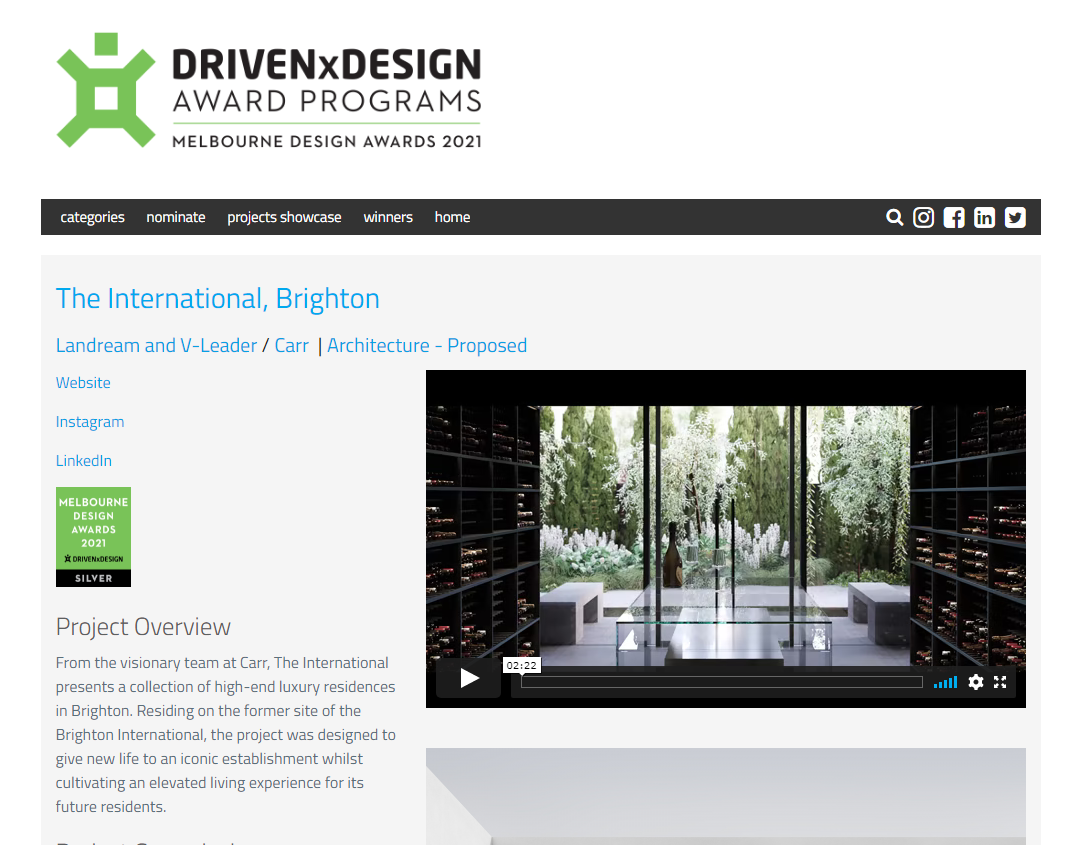Viewport: 1085px width, 845px height.
Task: Open the winners menu item
Action: (388, 217)
